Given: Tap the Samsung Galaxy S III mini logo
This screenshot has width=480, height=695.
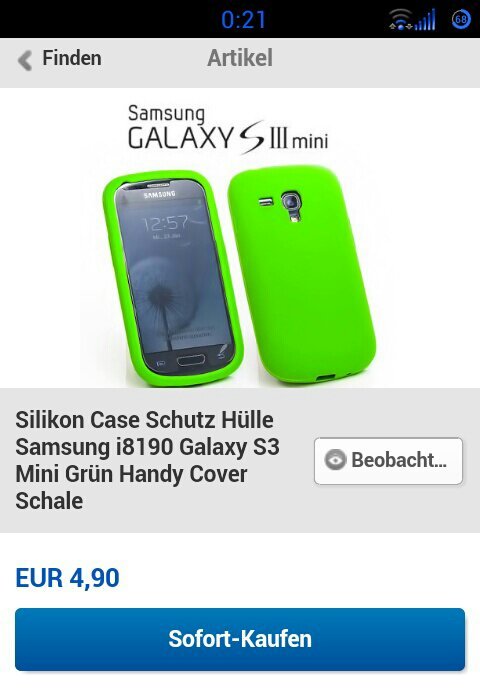Looking at the screenshot, I should point(228,129).
